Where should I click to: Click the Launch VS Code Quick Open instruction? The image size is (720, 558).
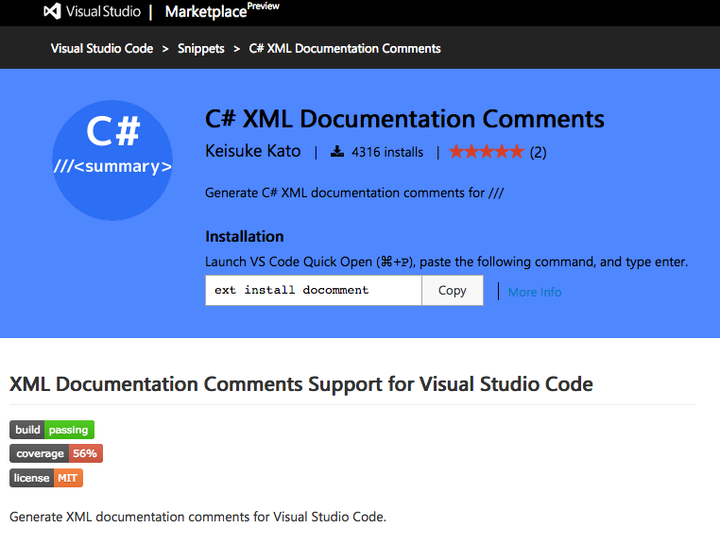tap(446, 262)
